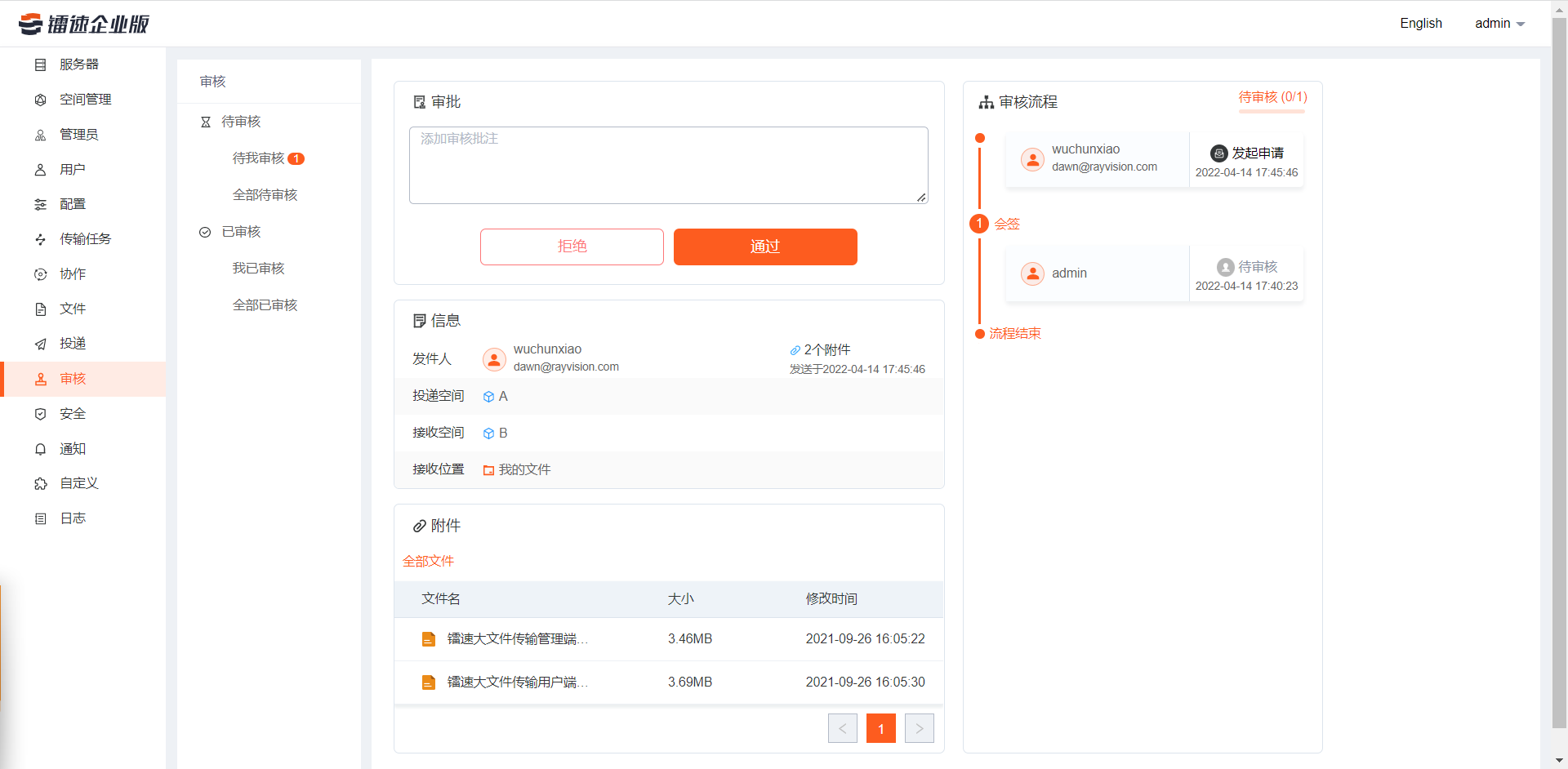Click the 通过 (Approve) button

point(764,247)
